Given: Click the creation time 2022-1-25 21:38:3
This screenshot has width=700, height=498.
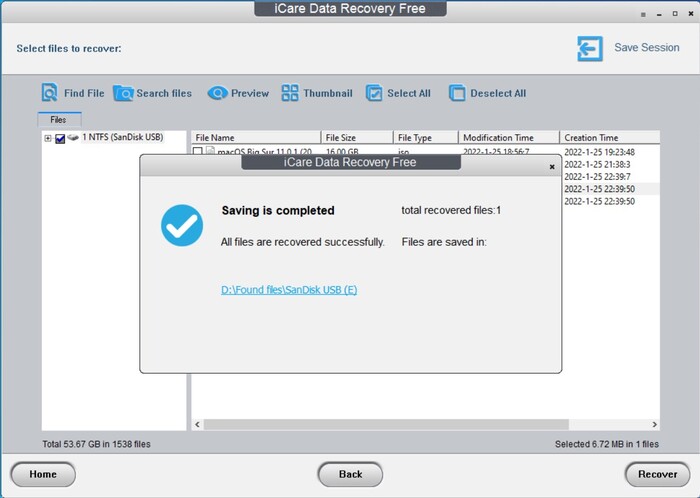Looking at the screenshot, I should coord(597,165).
